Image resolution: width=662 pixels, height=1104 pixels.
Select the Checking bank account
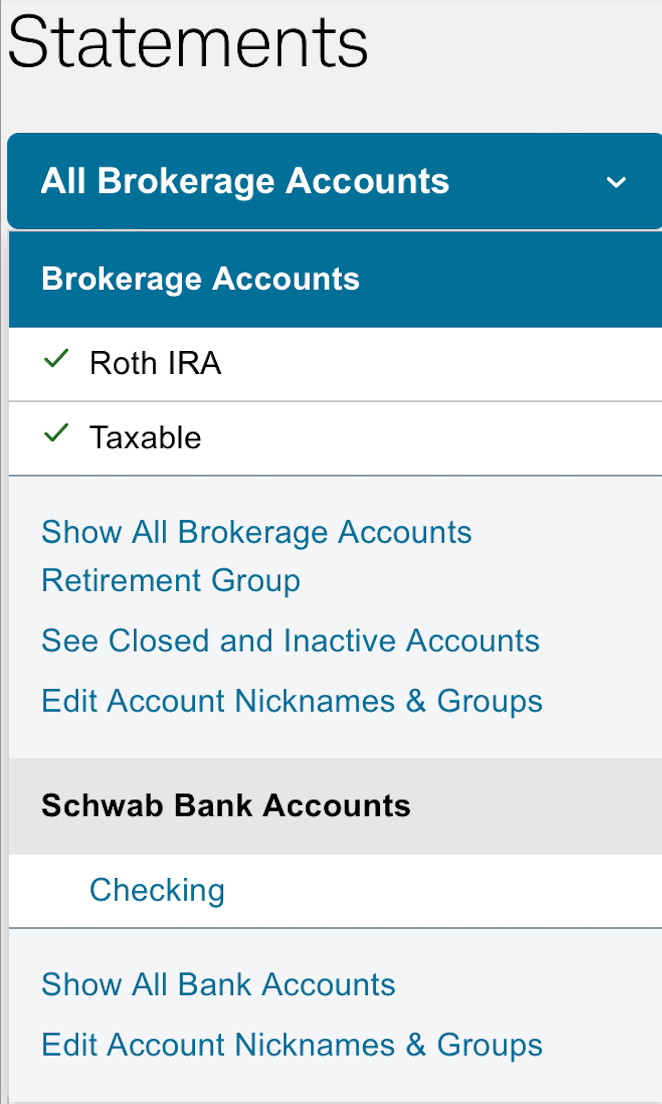[157, 891]
